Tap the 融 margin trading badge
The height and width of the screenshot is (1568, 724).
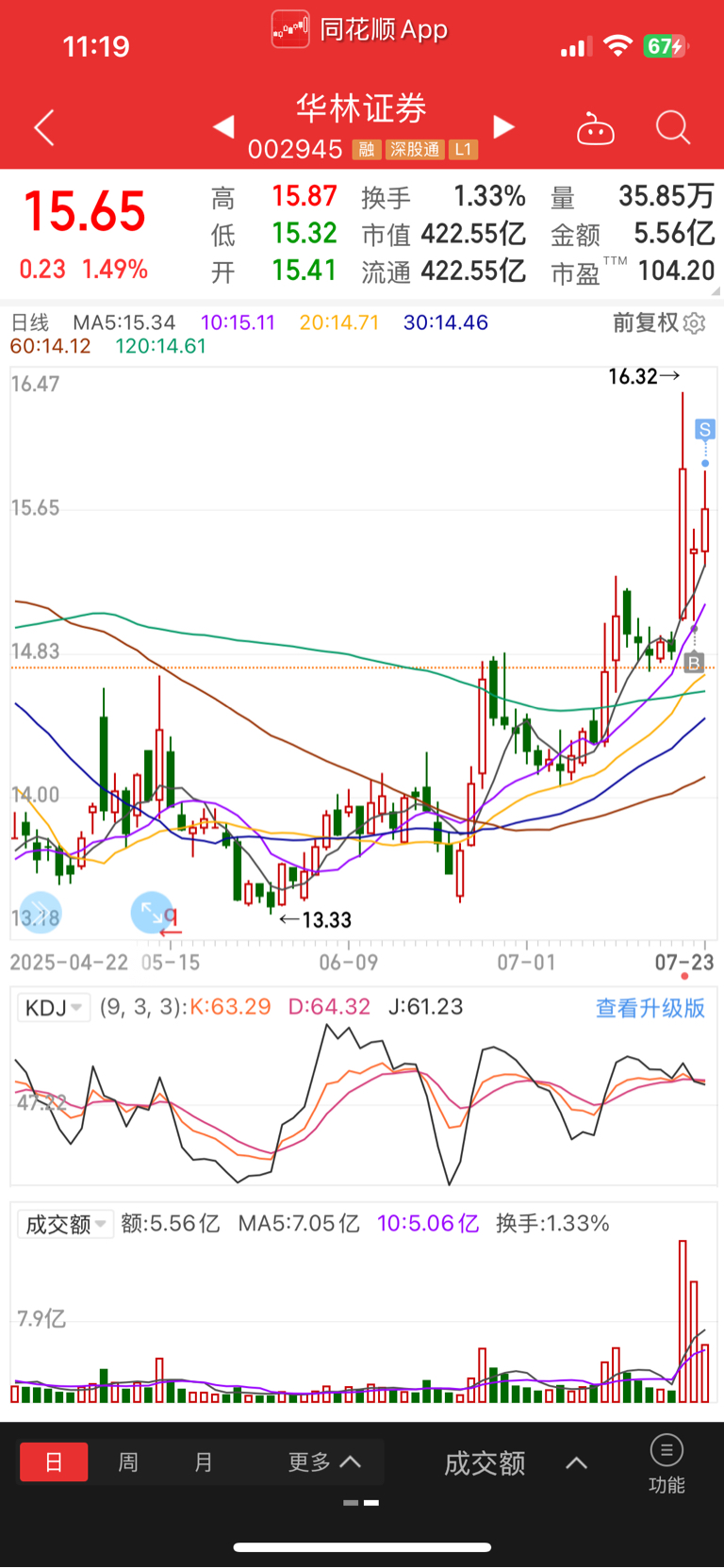pos(367,149)
